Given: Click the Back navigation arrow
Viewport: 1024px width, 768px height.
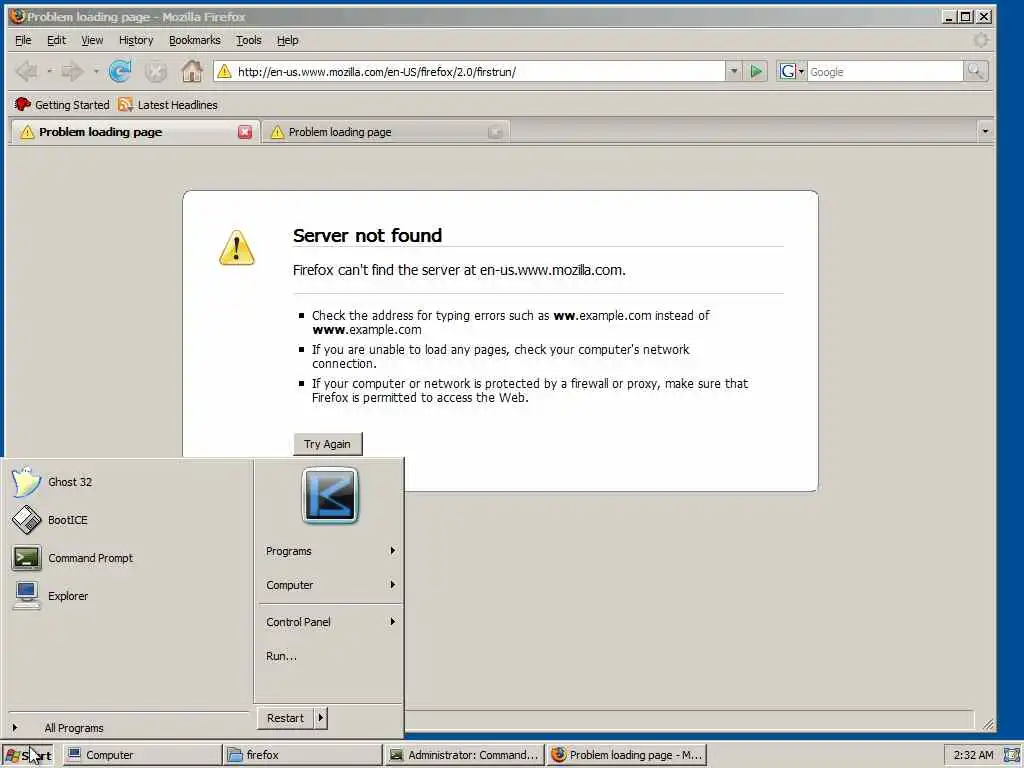Looking at the screenshot, I should (x=27, y=71).
